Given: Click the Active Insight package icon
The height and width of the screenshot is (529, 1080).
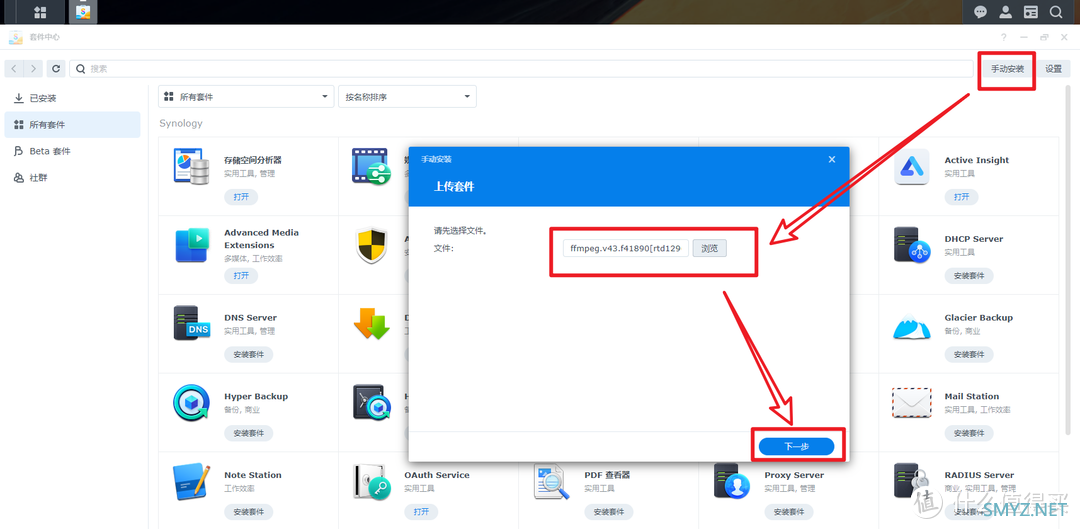Looking at the screenshot, I should pyautogui.click(x=912, y=167).
